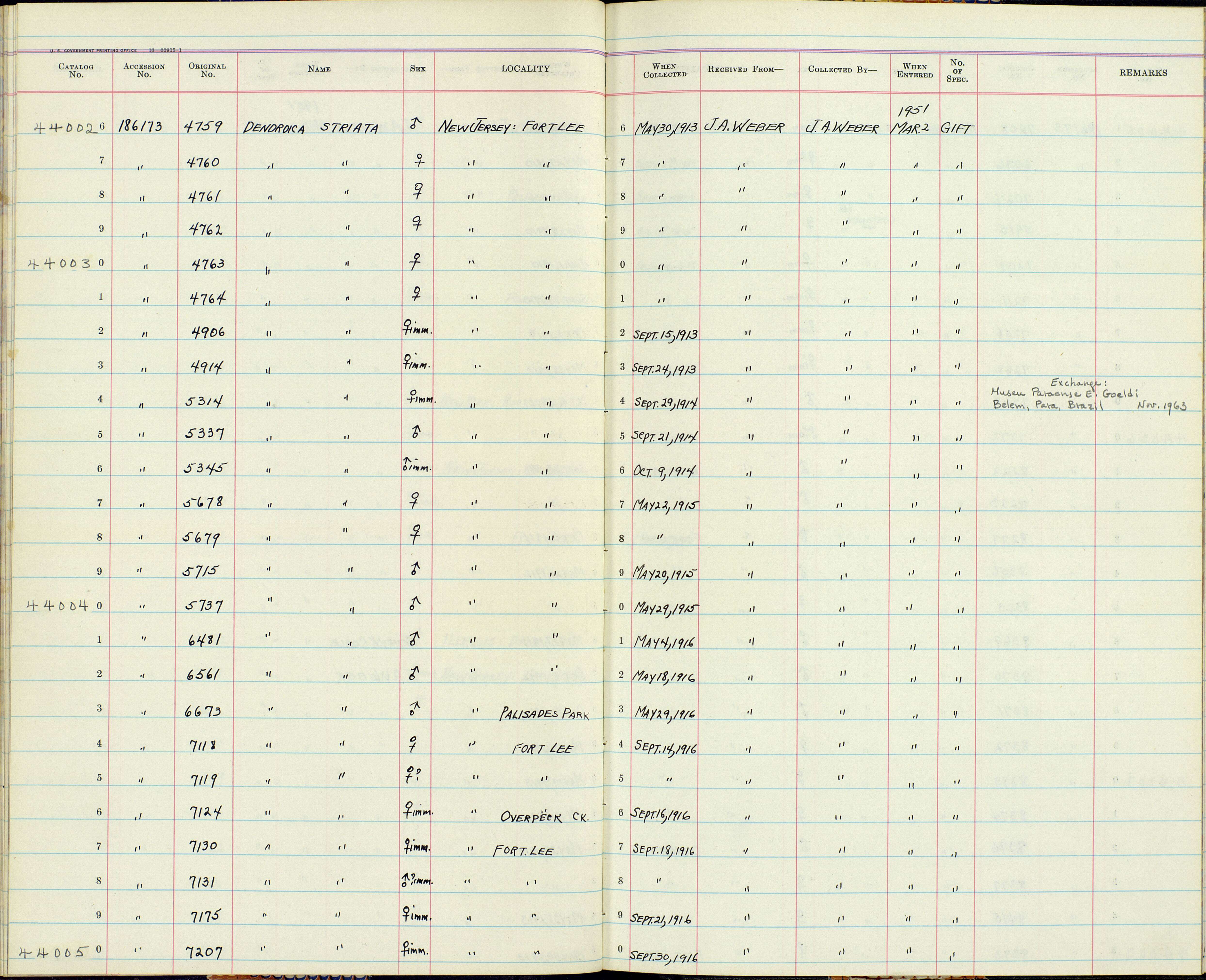The width and height of the screenshot is (1206, 980).
Task: Click the 'GIFT' entry
Action: 957,129
